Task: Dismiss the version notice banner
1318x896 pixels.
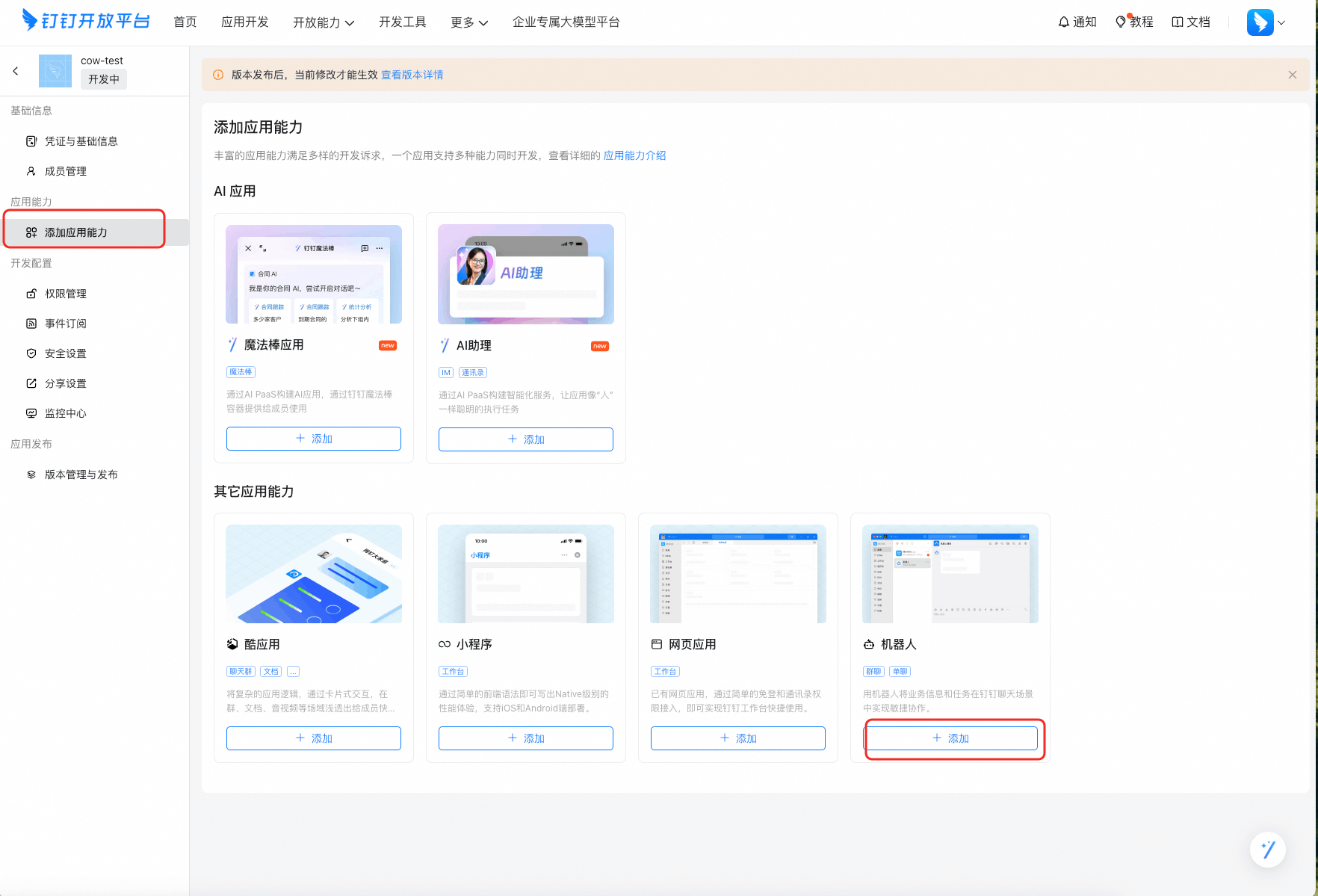Action: (1293, 75)
